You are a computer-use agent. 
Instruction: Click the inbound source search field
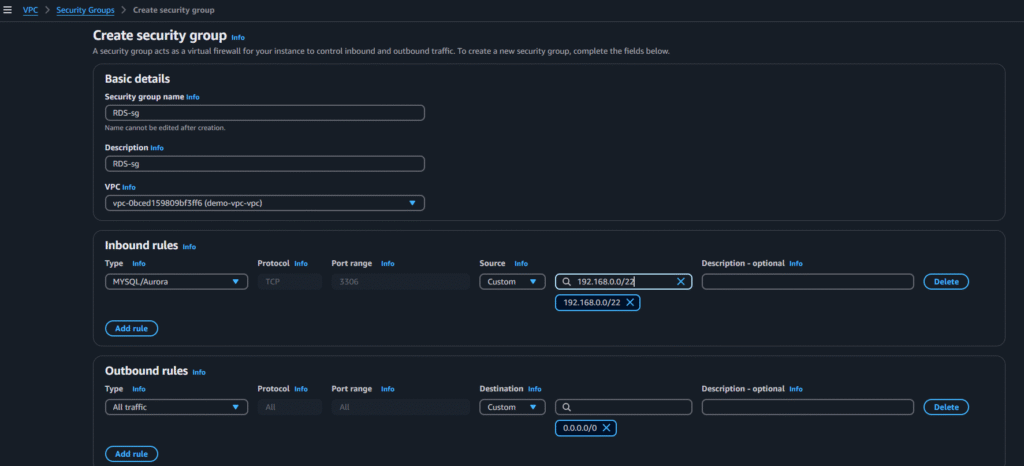[623, 282]
